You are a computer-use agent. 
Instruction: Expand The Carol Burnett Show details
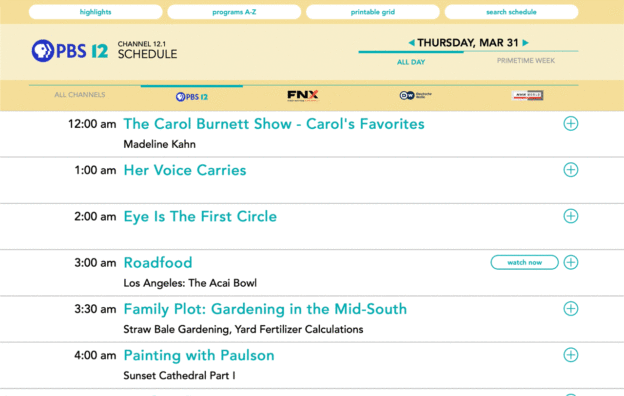click(x=571, y=123)
